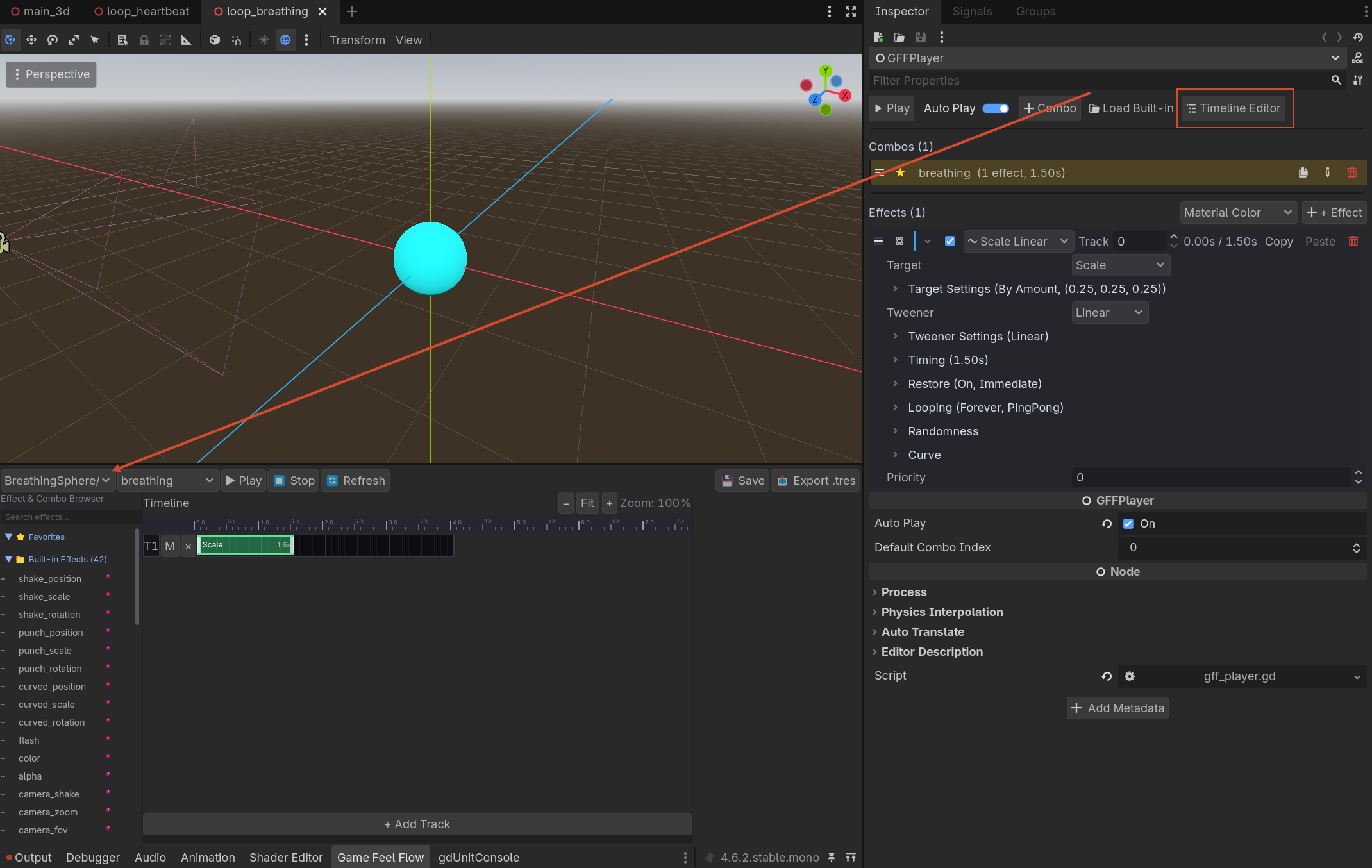
Task: Toggle the Auto Play switch
Action: (x=996, y=108)
